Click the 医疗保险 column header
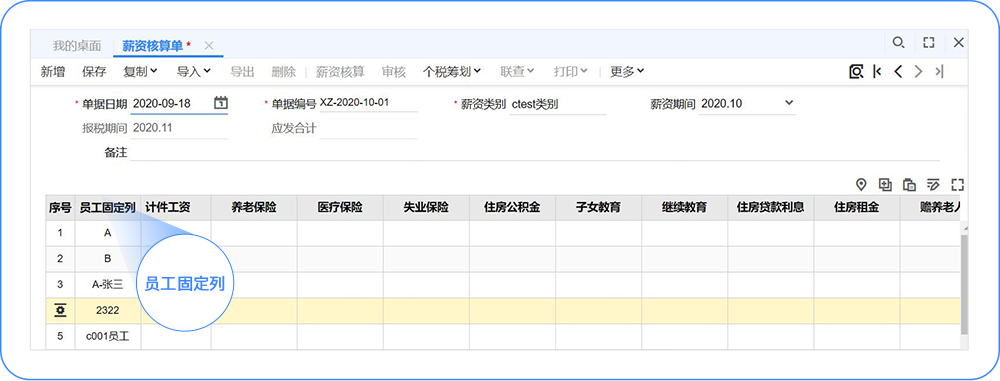 pos(340,207)
